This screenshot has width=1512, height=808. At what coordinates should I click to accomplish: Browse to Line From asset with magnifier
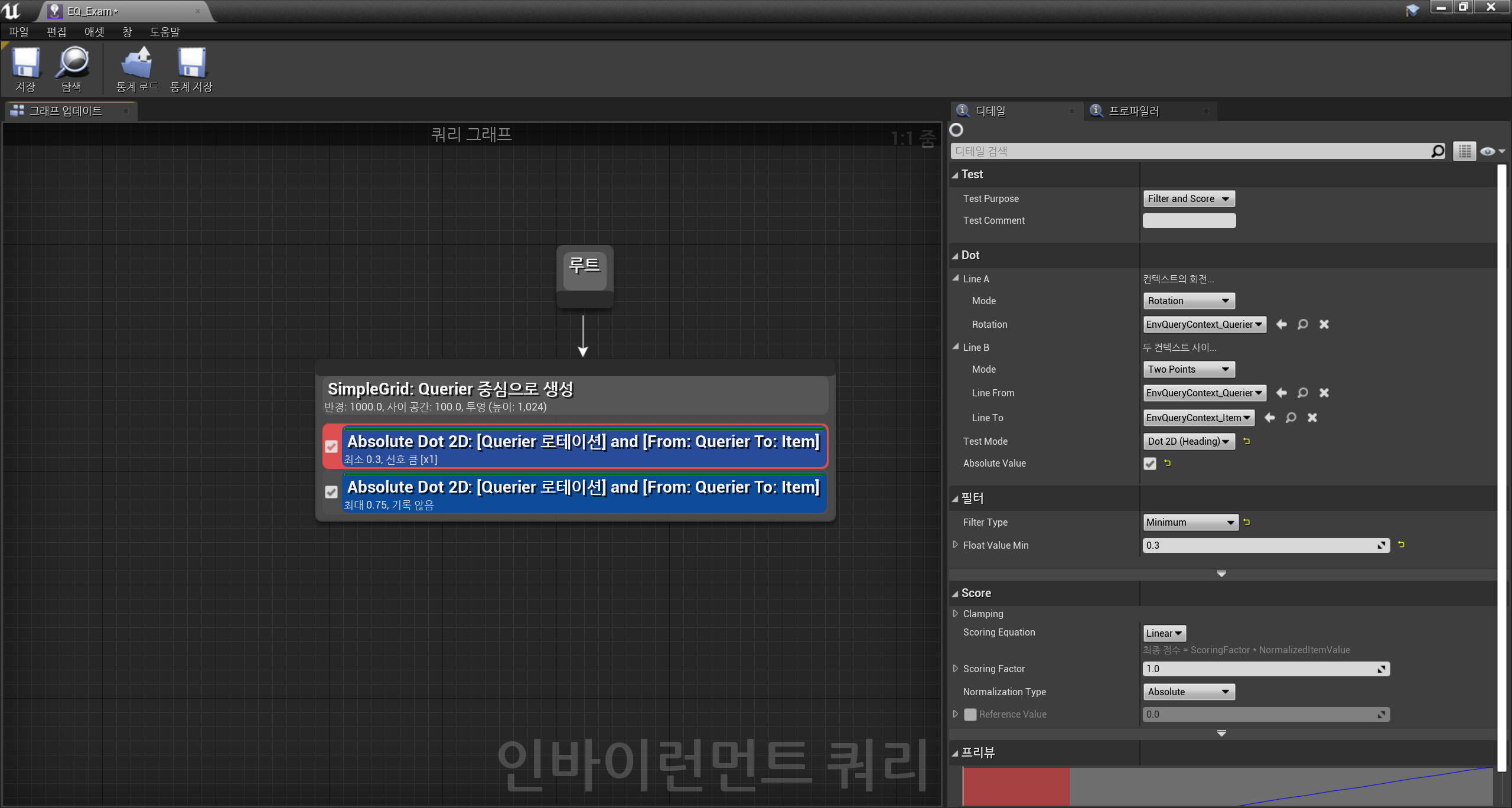click(x=1302, y=393)
